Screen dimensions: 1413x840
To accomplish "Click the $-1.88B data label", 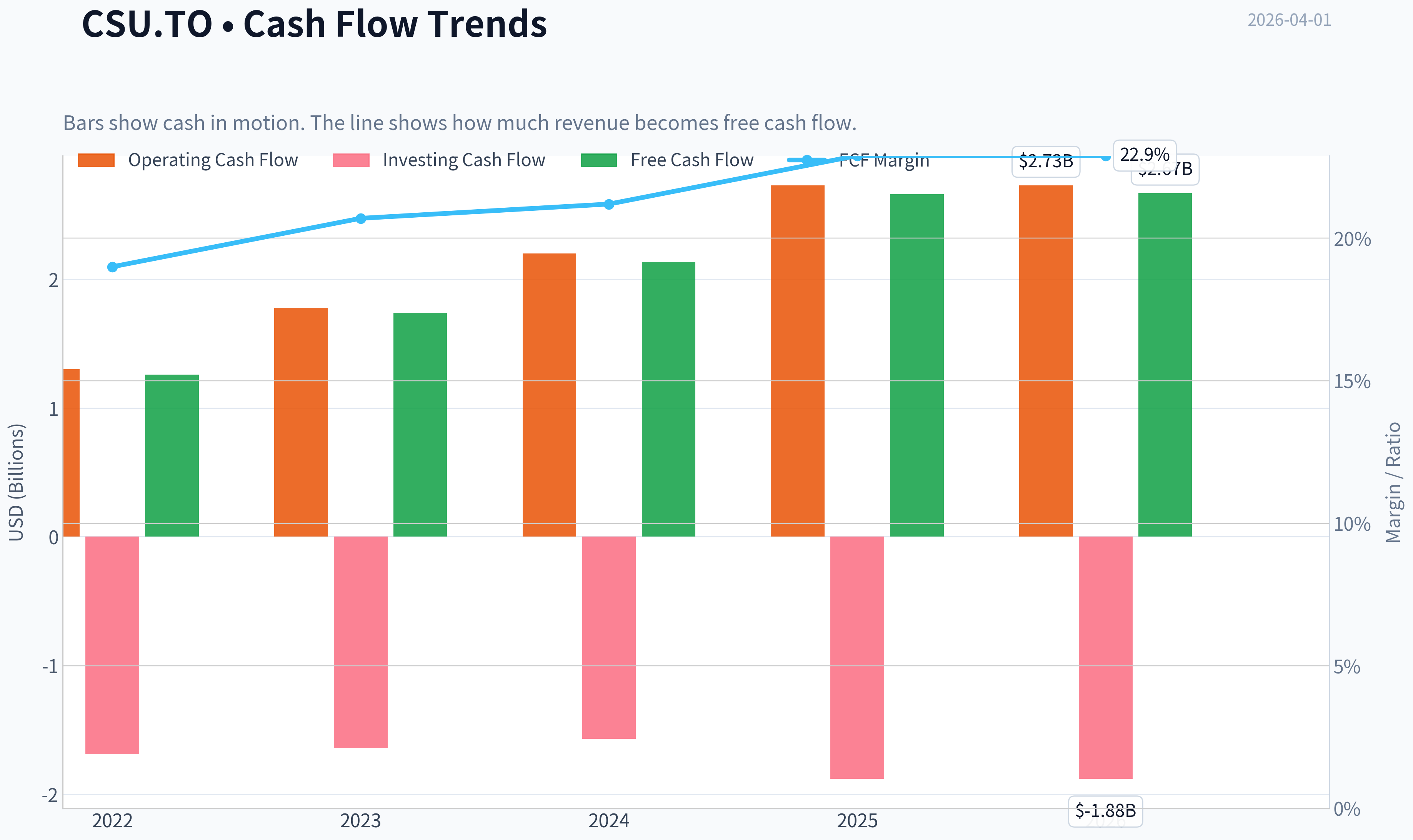I will coord(1106,811).
